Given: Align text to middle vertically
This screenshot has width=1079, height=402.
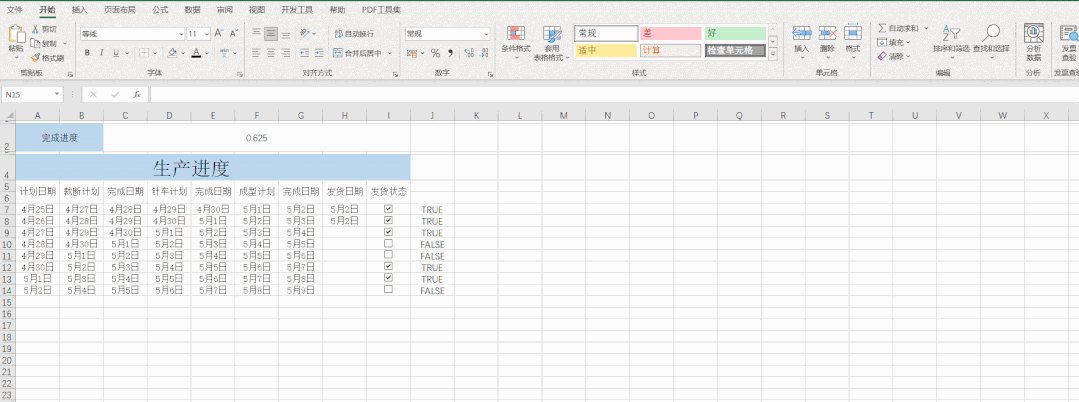Looking at the screenshot, I should click(270, 33).
